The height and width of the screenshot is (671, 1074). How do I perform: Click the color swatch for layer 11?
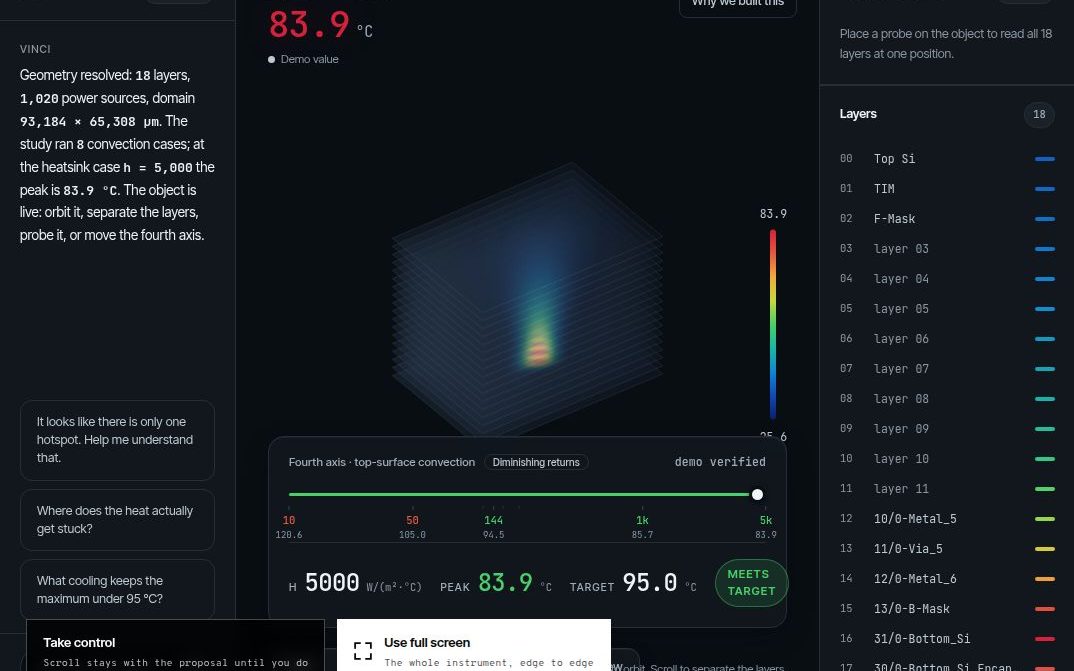pos(1045,489)
